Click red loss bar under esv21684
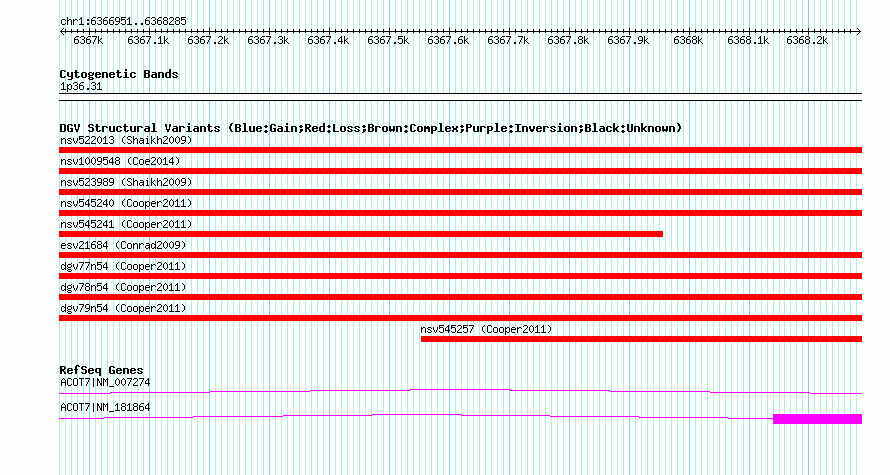The image size is (890, 475). (460, 255)
